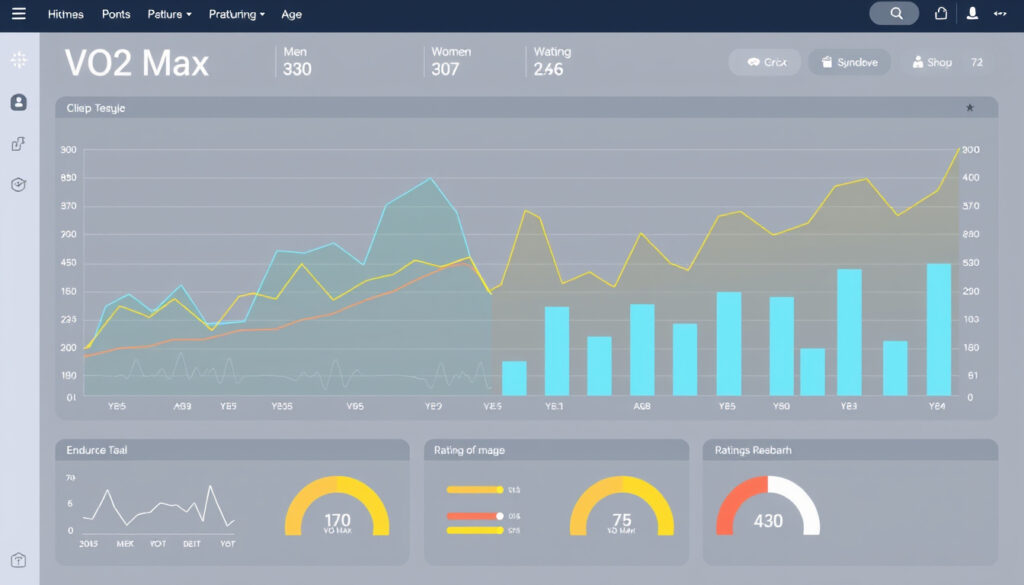Click the Y8.1 x-axis label
The height and width of the screenshot is (585, 1024).
click(554, 406)
